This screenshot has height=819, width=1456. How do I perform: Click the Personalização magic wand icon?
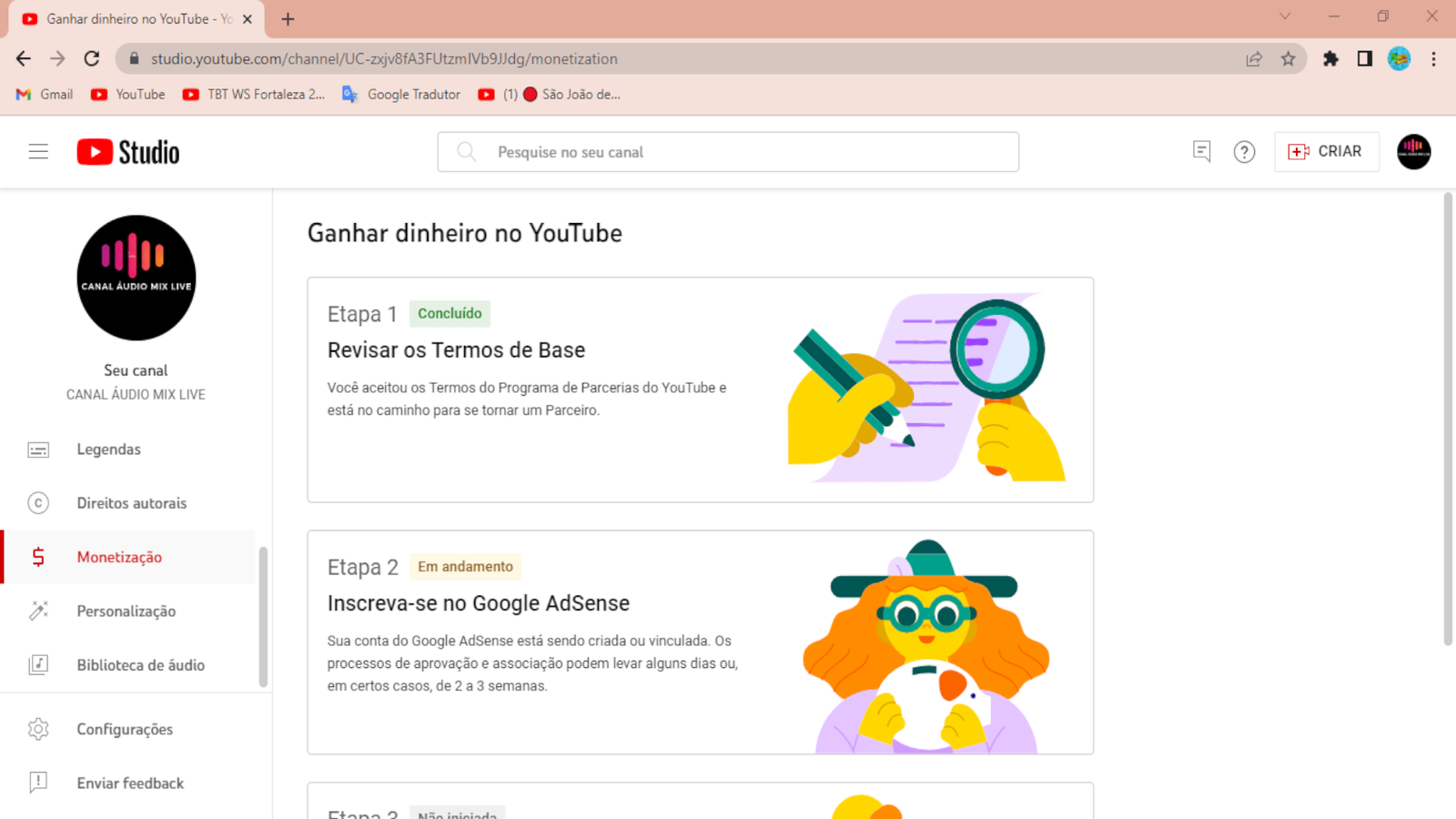(38, 611)
